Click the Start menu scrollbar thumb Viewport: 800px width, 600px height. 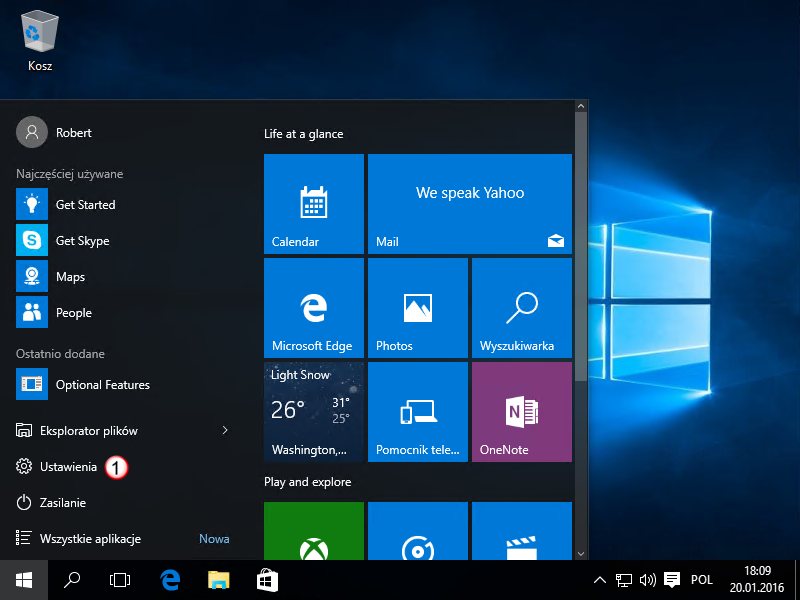581,246
